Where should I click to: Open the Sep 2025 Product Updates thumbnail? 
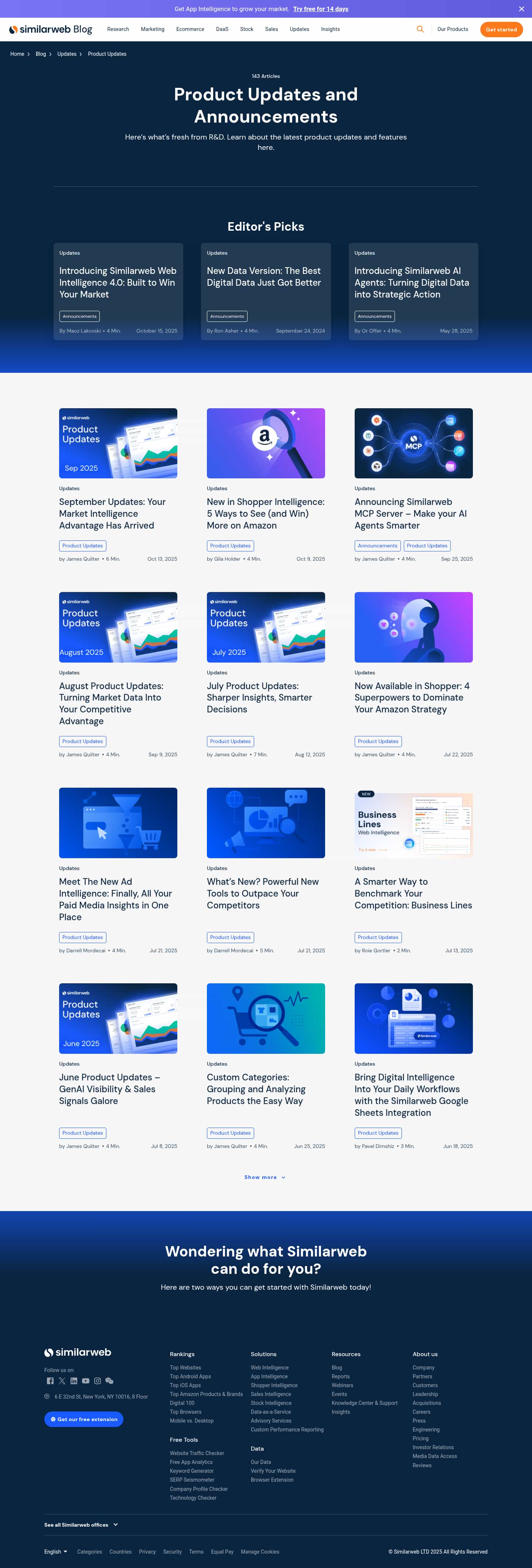tap(118, 443)
